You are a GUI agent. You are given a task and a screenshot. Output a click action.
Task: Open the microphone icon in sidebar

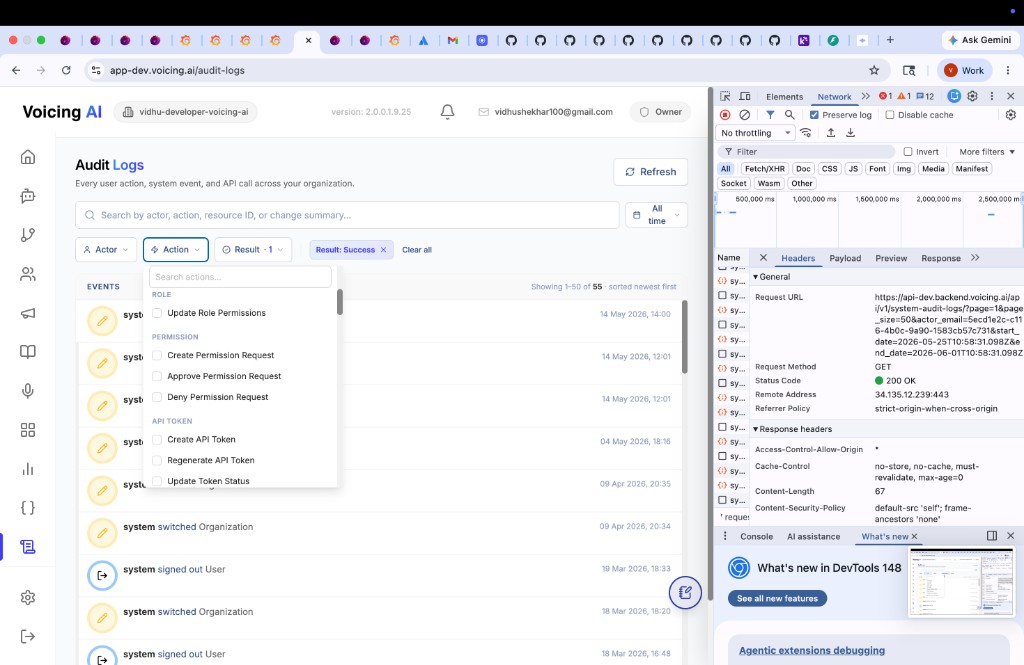[27, 391]
